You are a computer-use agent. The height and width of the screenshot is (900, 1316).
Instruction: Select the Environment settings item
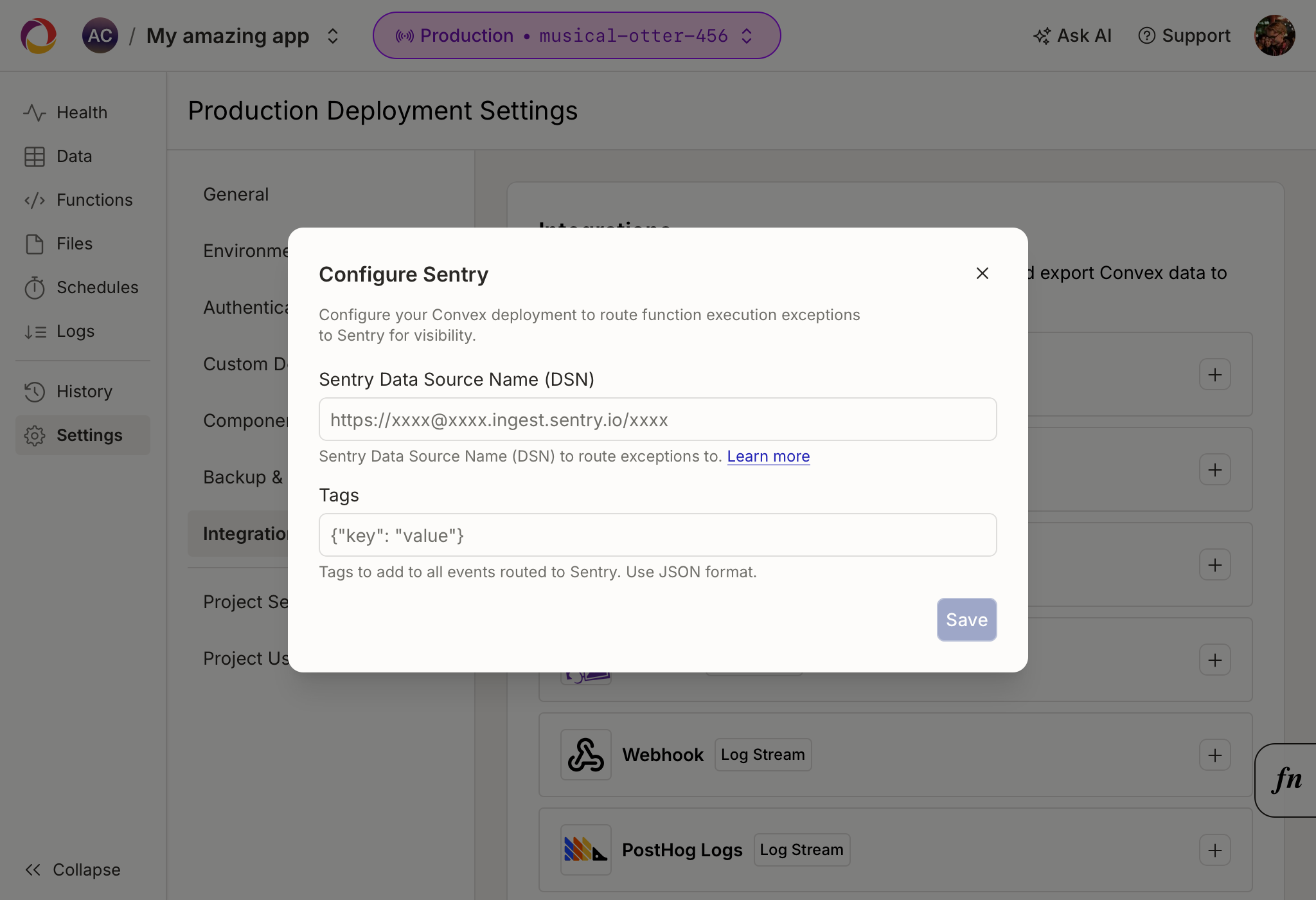tap(245, 251)
